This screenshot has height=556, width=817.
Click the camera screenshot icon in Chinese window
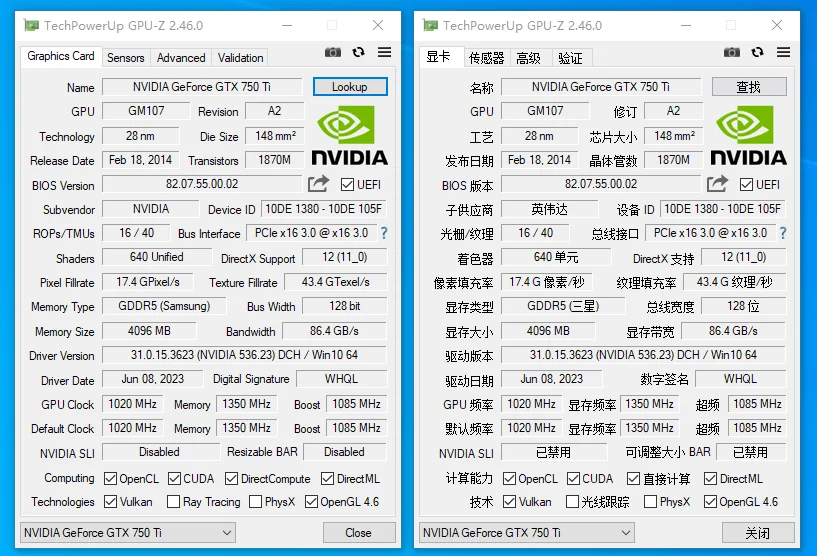click(x=732, y=53)
